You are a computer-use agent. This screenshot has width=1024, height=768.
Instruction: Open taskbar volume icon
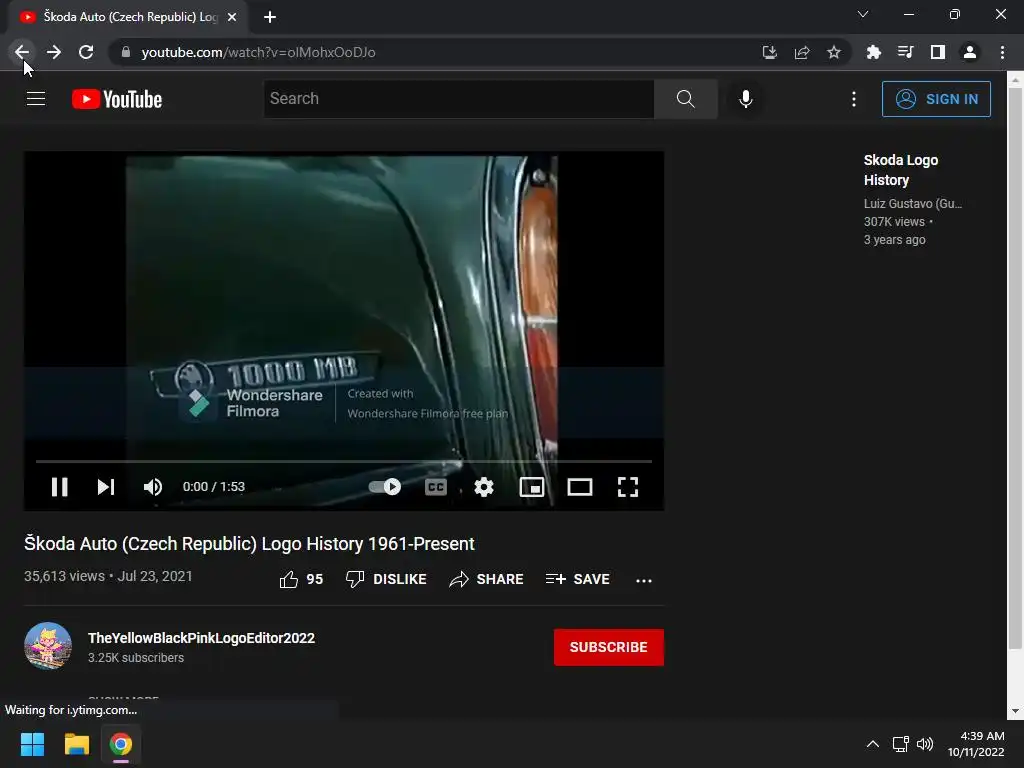[925, 744]
